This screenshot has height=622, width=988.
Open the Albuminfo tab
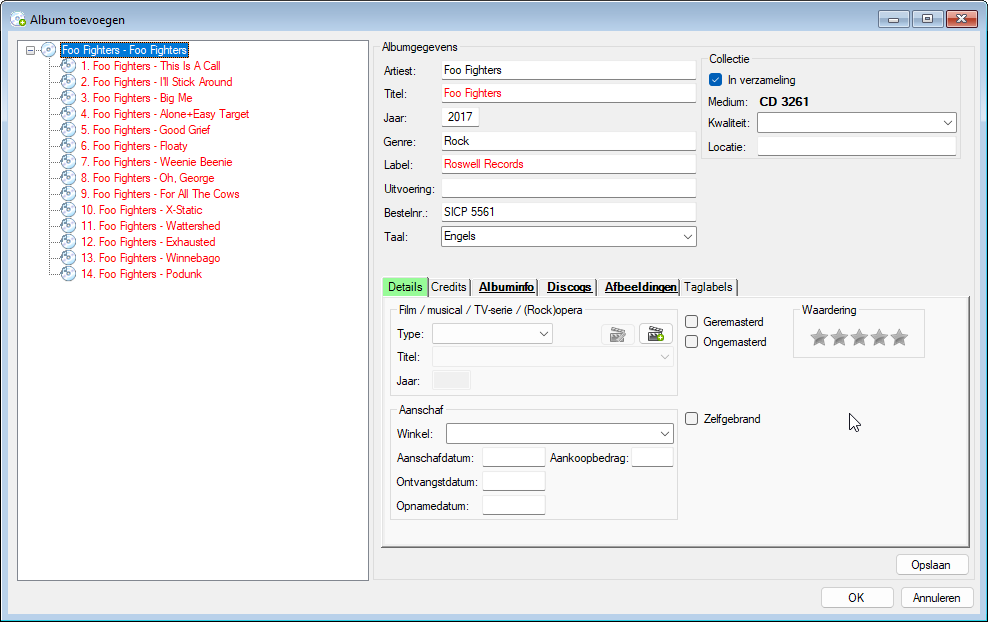coord(507,287)
